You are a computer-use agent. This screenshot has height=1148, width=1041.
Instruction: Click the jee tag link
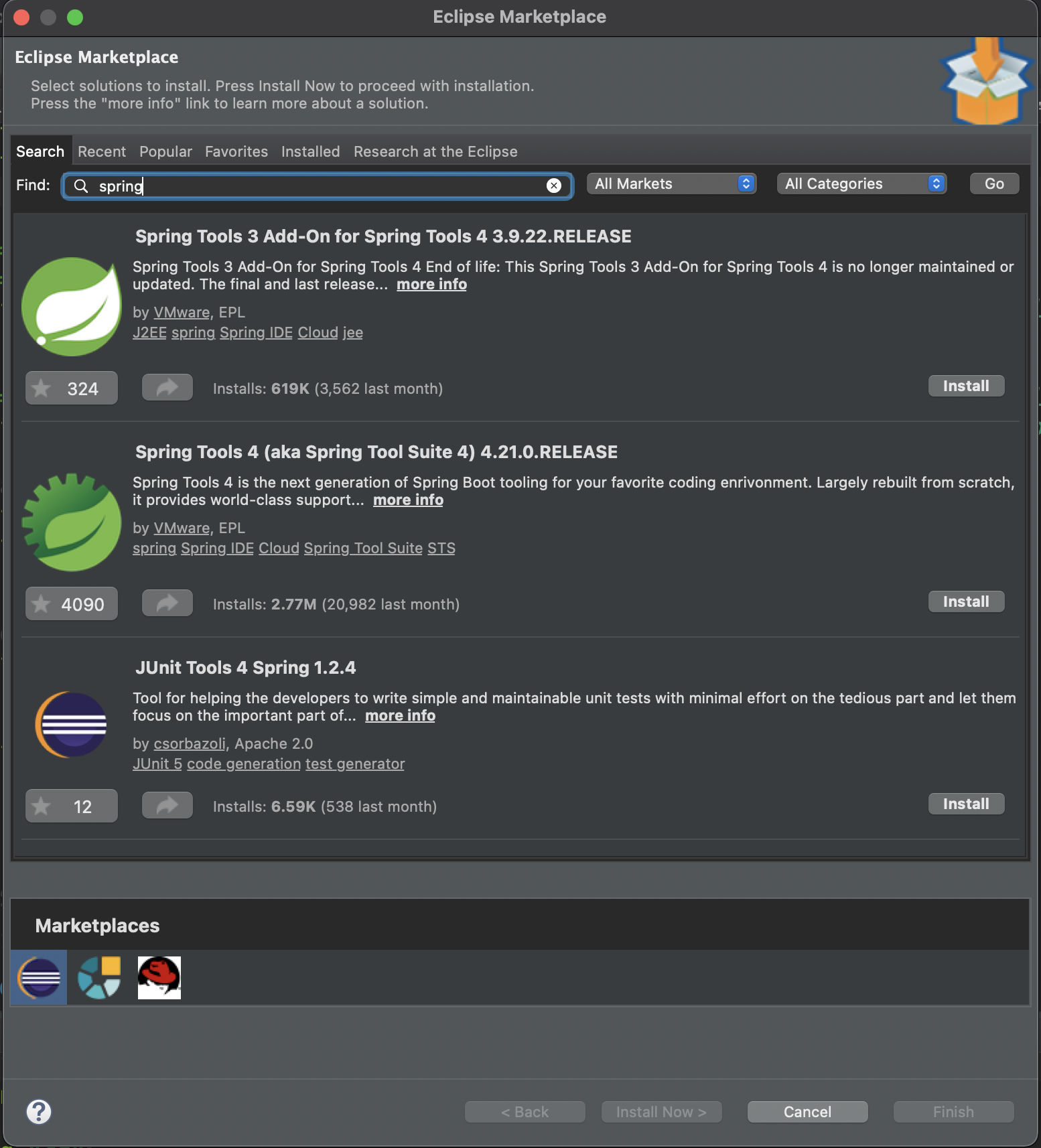(352, 332)
